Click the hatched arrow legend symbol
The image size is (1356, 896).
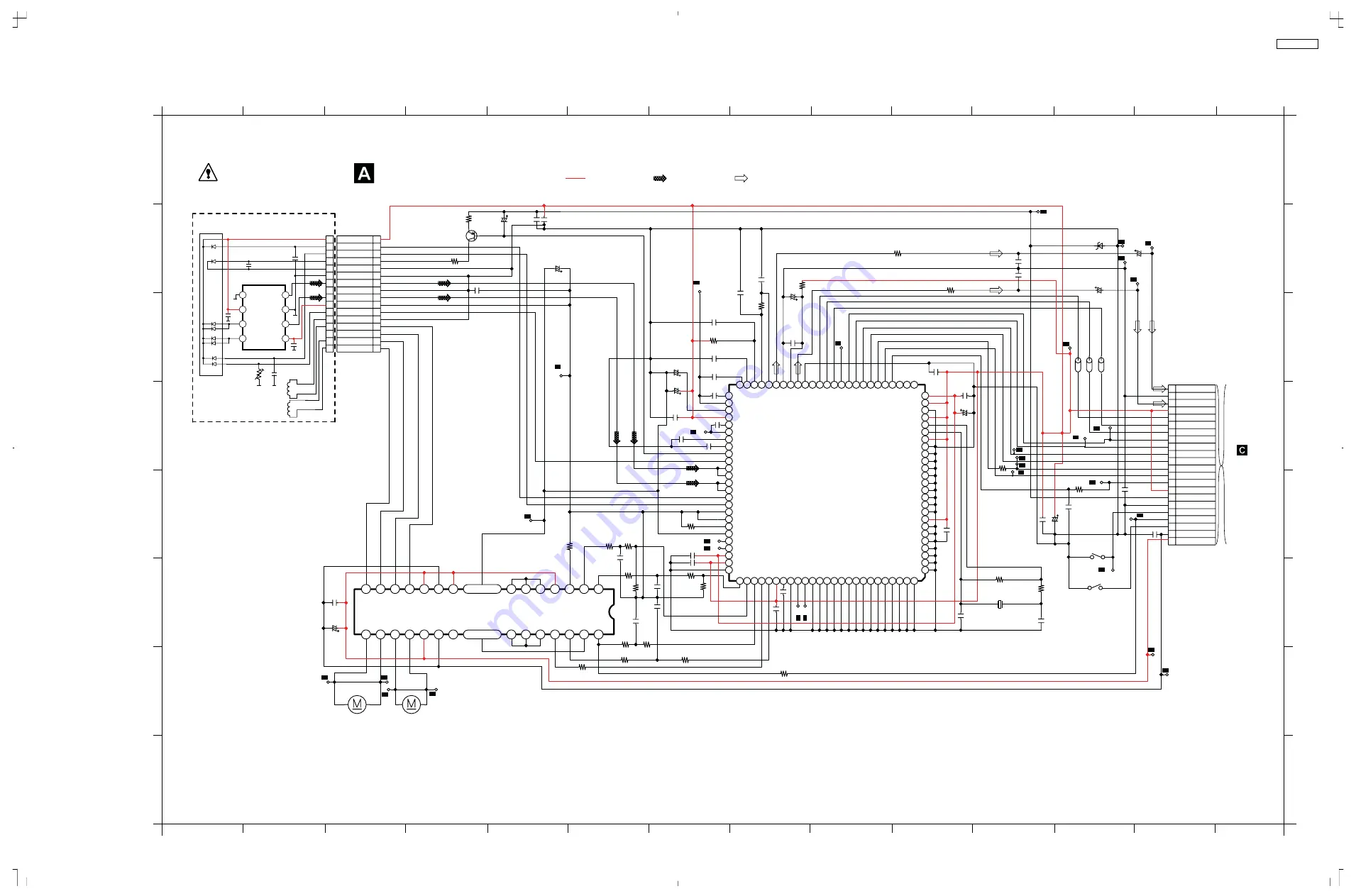(x=660, y=178)
